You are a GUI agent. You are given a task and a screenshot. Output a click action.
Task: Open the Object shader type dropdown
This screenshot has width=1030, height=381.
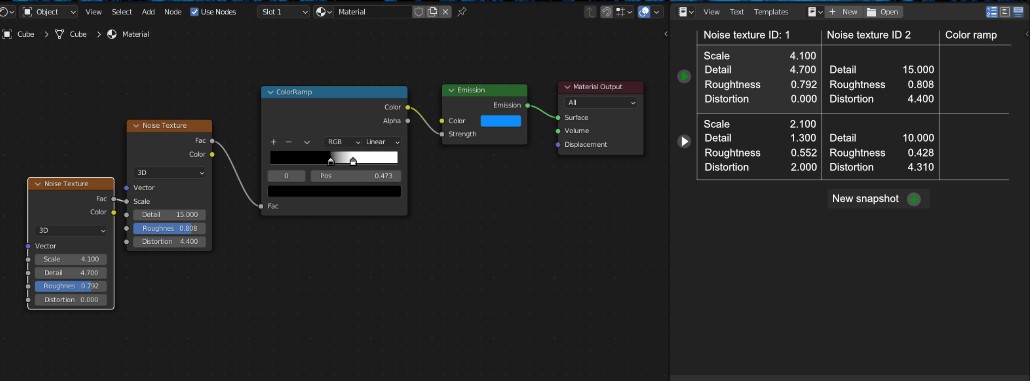click(49, 12)
